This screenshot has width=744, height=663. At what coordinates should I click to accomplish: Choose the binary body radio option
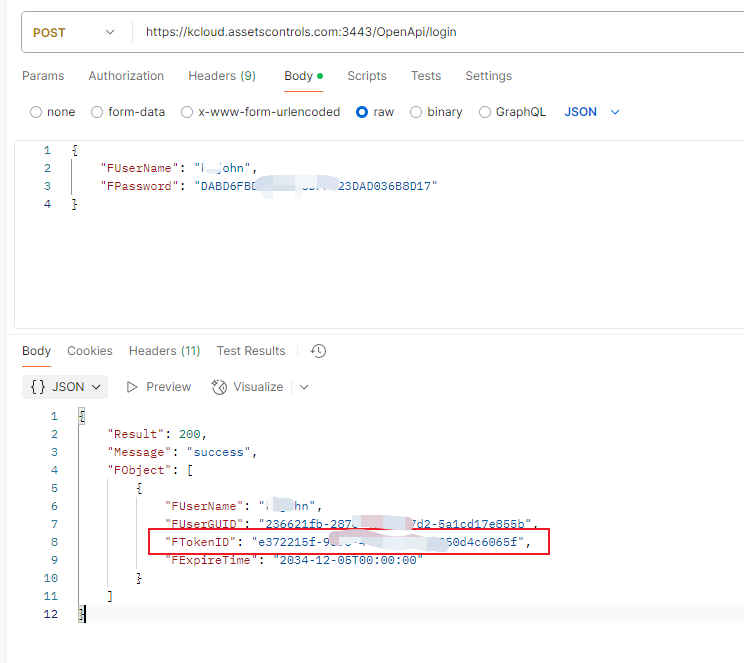(416, 112)
